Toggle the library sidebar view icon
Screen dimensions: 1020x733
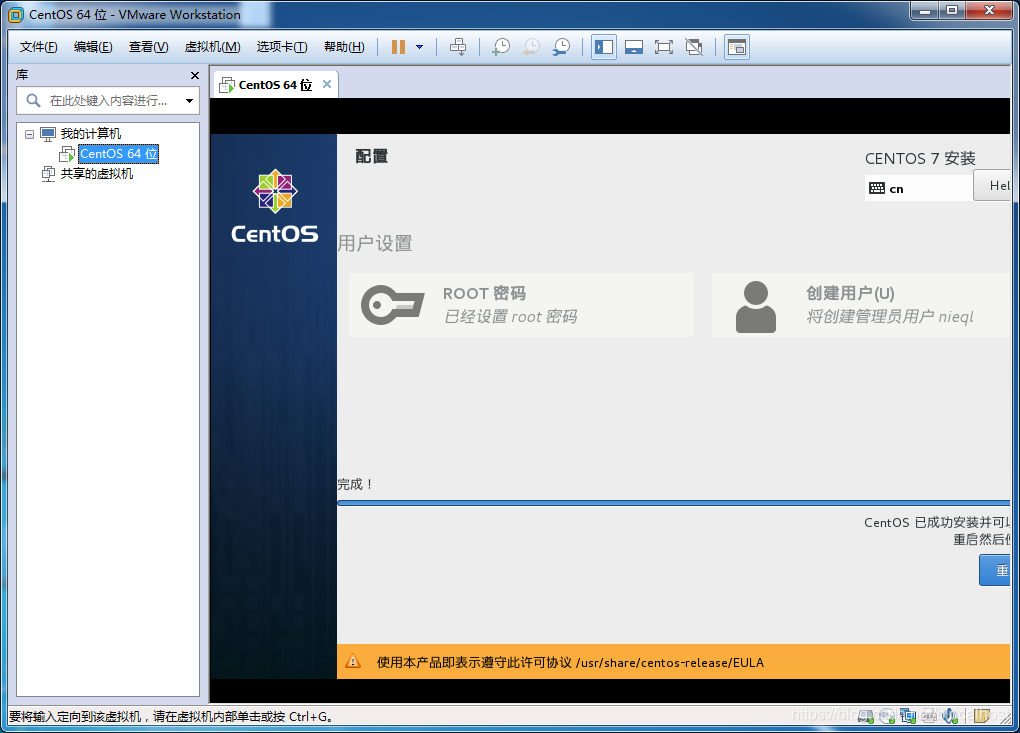coord(604,47)
